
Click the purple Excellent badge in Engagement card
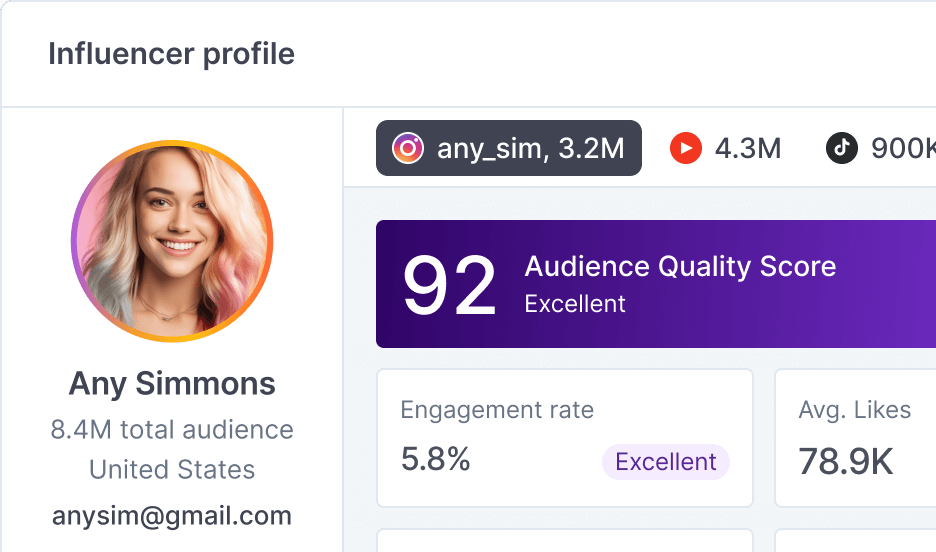pos(665,462)
